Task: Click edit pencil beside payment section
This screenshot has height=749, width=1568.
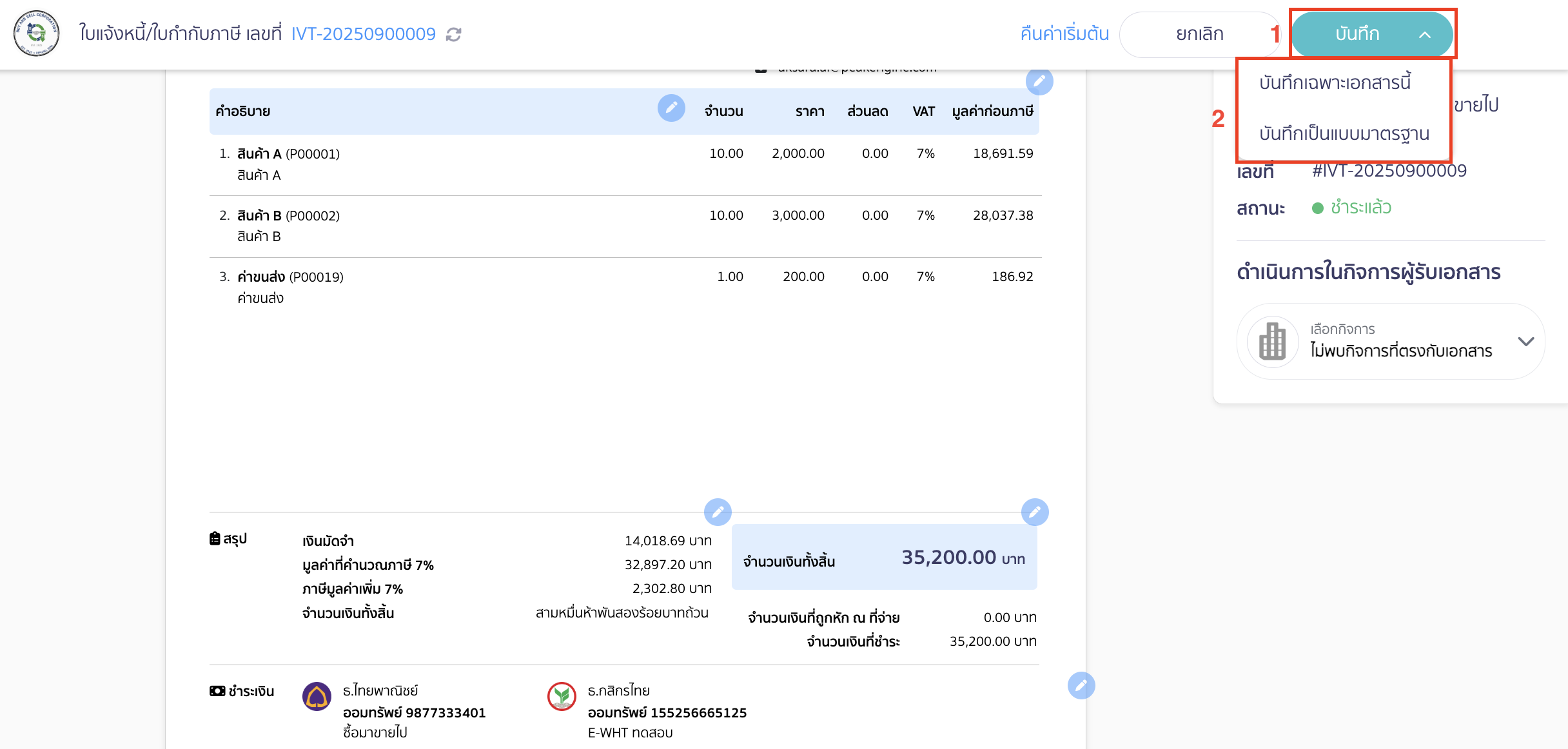Action: [x=1081, y=685]
